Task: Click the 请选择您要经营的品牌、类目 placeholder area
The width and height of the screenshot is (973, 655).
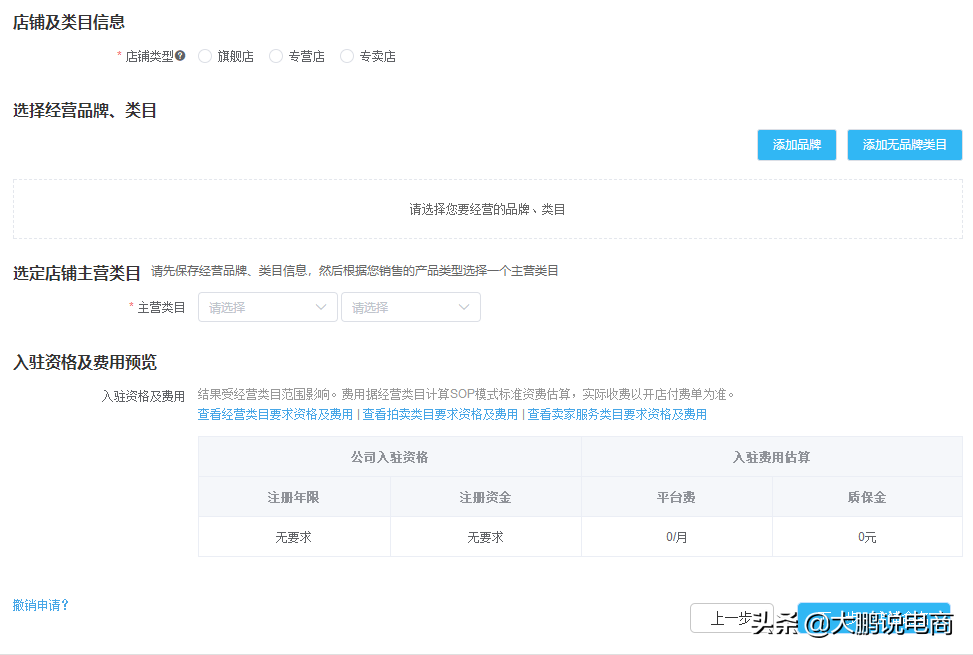Action: [x=488, y=209]
